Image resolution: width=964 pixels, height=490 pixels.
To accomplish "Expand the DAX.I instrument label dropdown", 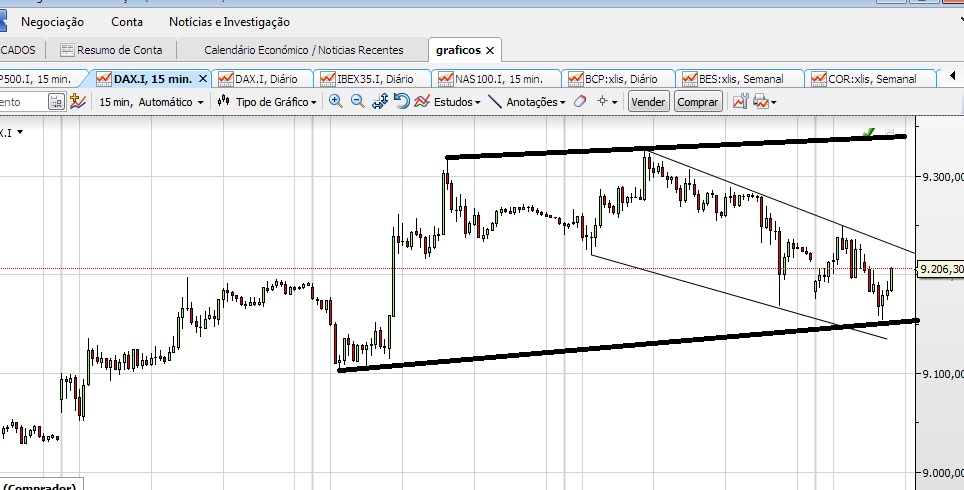I will [x=20, y=132].
